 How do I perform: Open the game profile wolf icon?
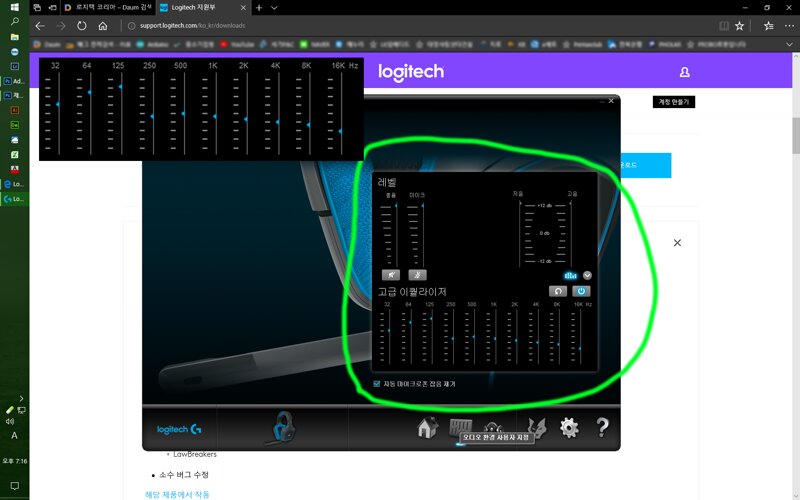coord(537,428)
